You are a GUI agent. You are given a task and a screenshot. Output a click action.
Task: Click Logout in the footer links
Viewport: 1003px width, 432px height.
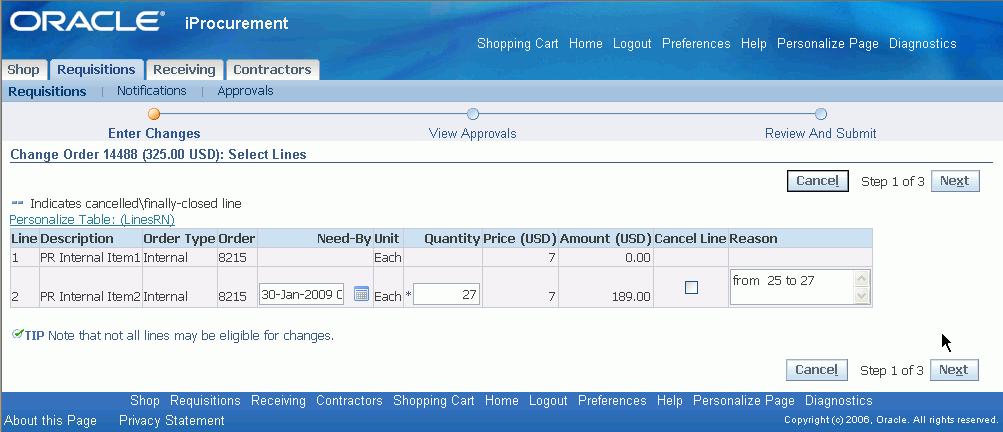(x=548, y=401)
